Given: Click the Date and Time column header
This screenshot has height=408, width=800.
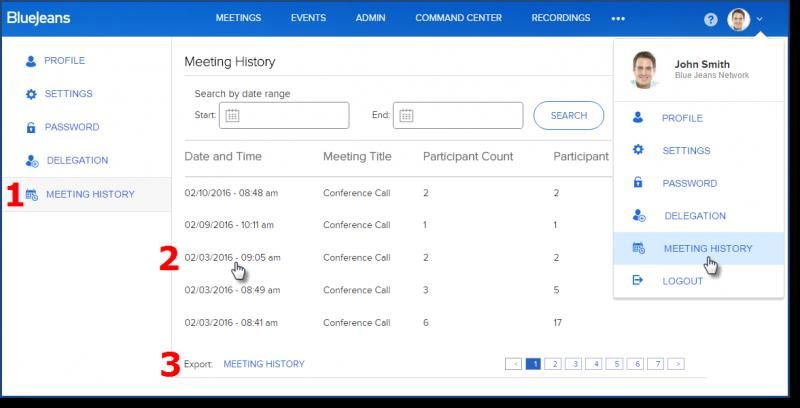Looking at the screenshot, I should tap(223, 156).
